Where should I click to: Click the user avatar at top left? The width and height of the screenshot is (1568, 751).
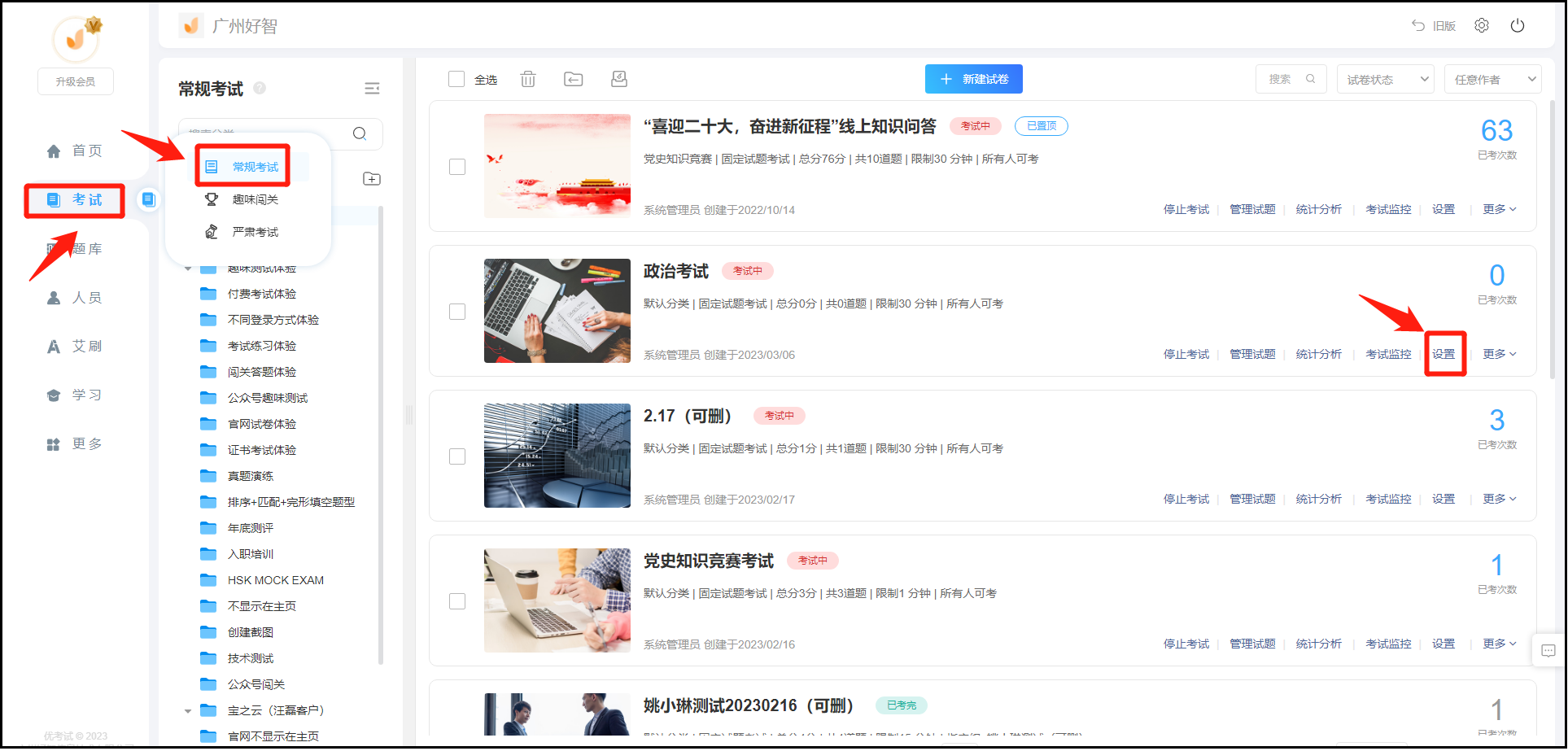(76, 38)
